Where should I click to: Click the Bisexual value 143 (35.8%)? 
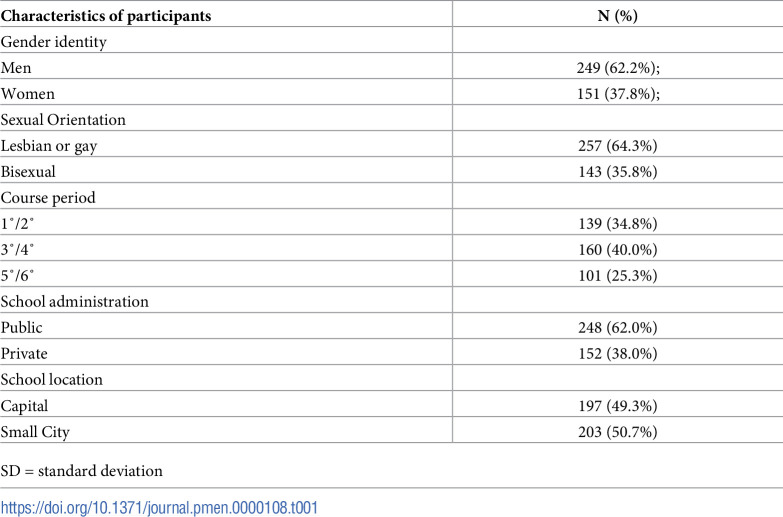coord(618,172)
